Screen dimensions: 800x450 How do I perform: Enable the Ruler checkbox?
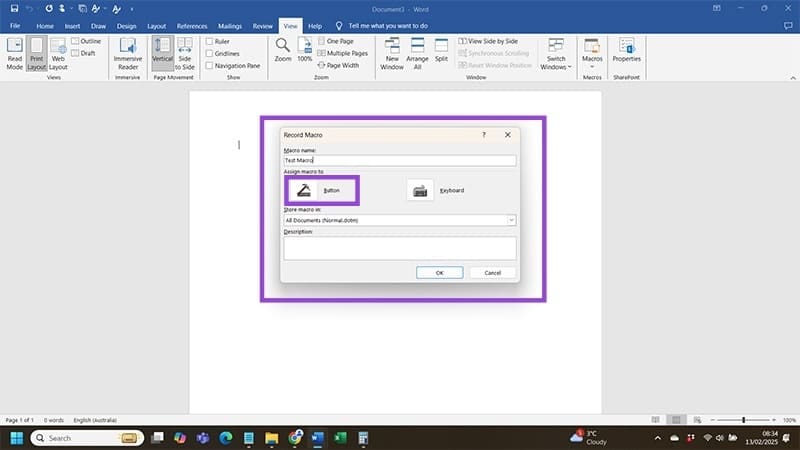tap(209, 42)
